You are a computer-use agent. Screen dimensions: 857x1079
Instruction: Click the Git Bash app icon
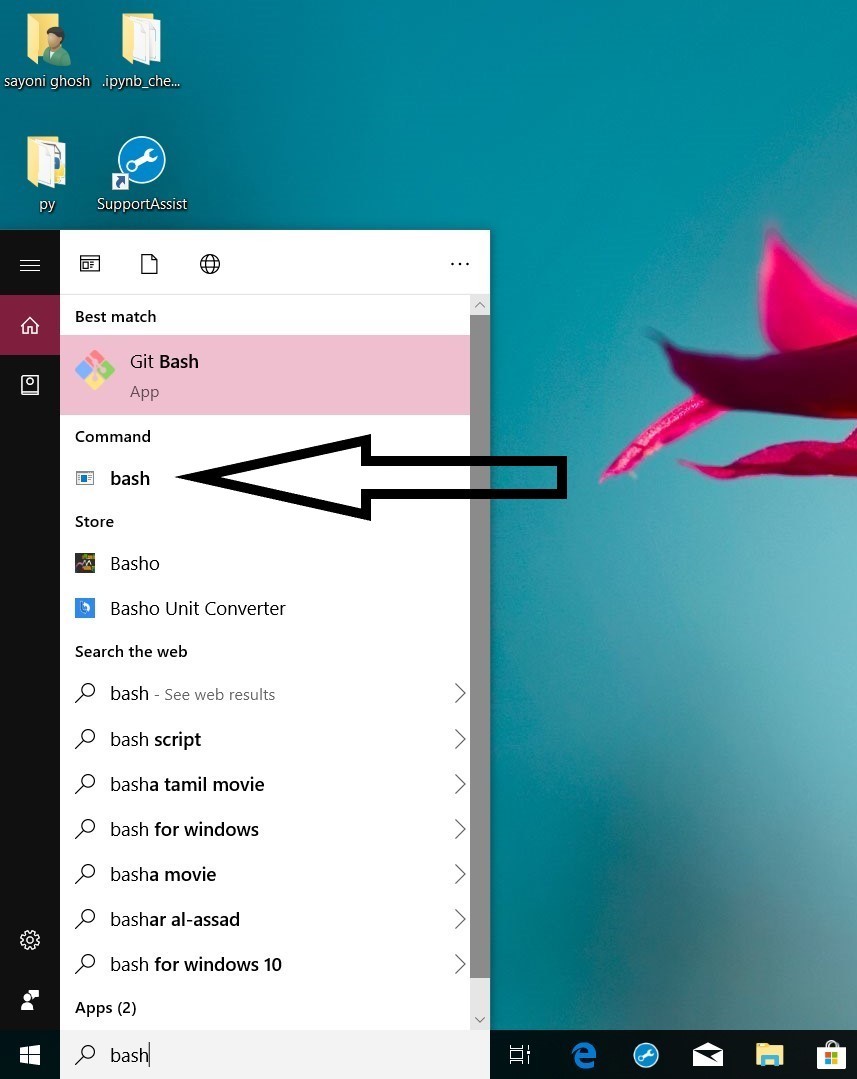coord(95,370)
